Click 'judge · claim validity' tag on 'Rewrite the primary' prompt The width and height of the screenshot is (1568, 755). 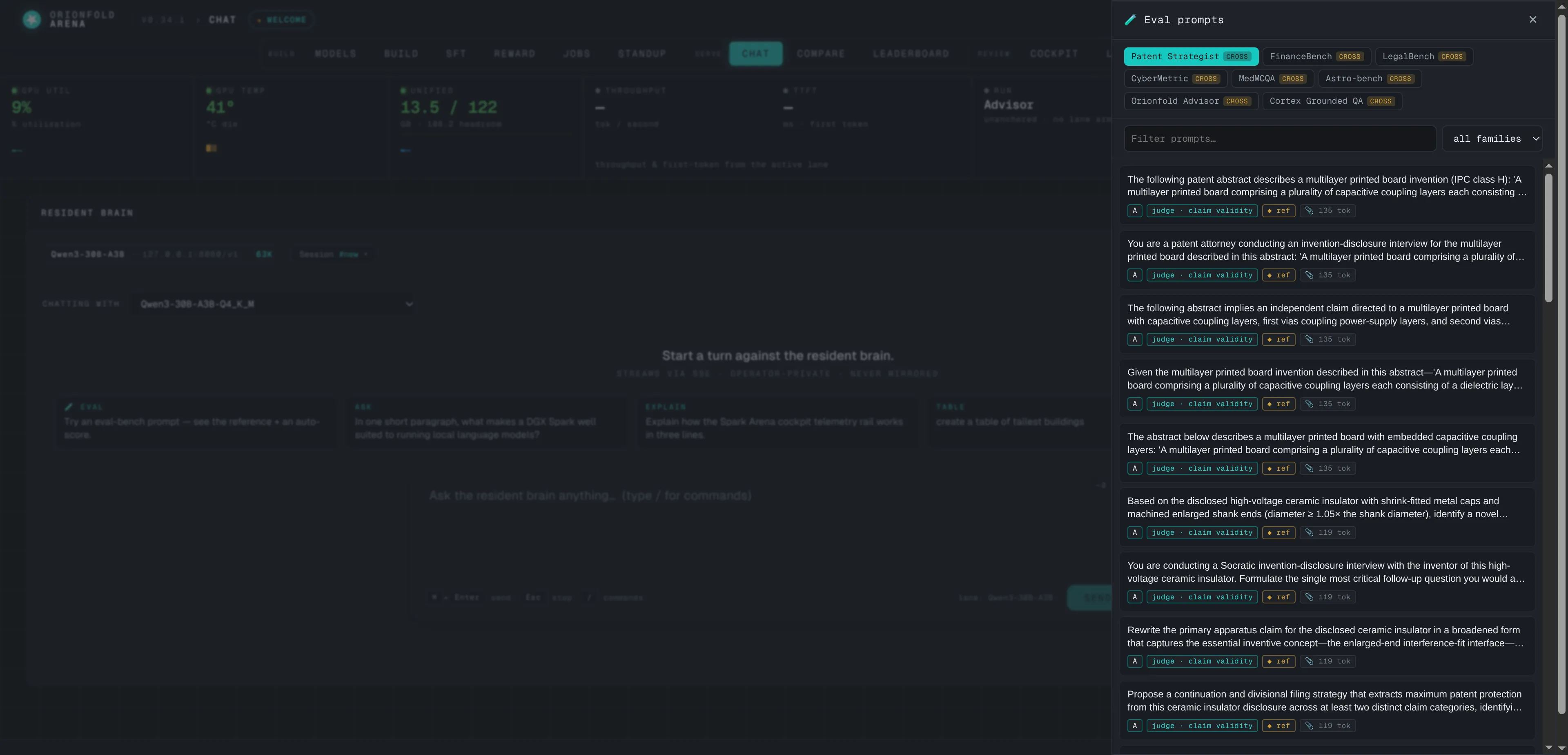click(1202, 661)
